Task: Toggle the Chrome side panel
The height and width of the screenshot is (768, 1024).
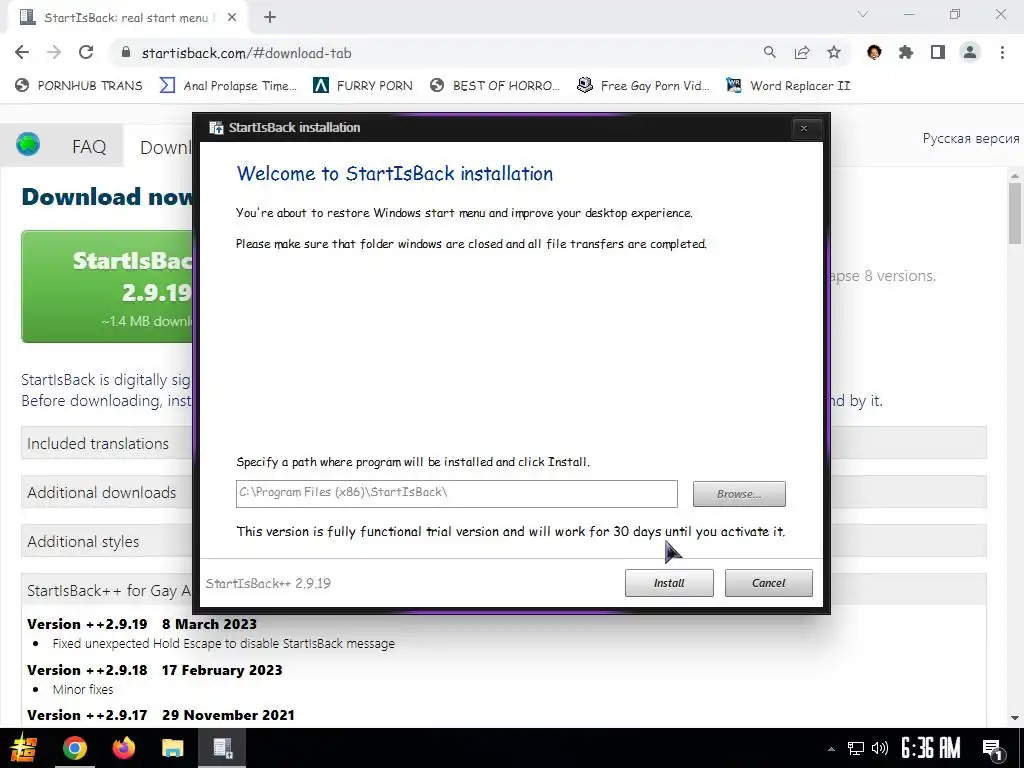Action: [x=938, y=52]
